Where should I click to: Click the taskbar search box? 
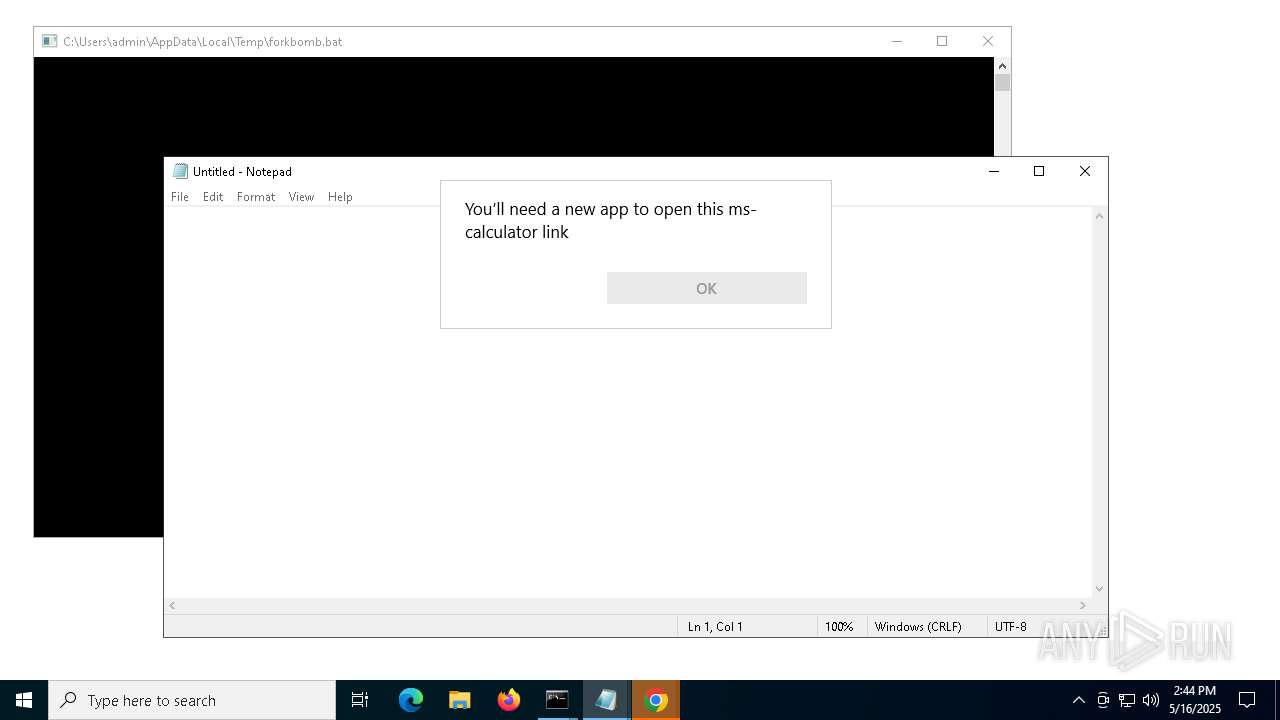point(192,700)
